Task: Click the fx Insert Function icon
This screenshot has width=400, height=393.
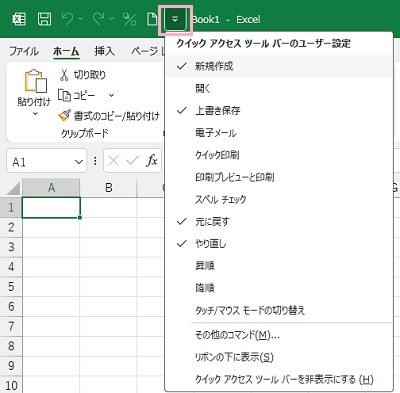Action: pos(152,161)
